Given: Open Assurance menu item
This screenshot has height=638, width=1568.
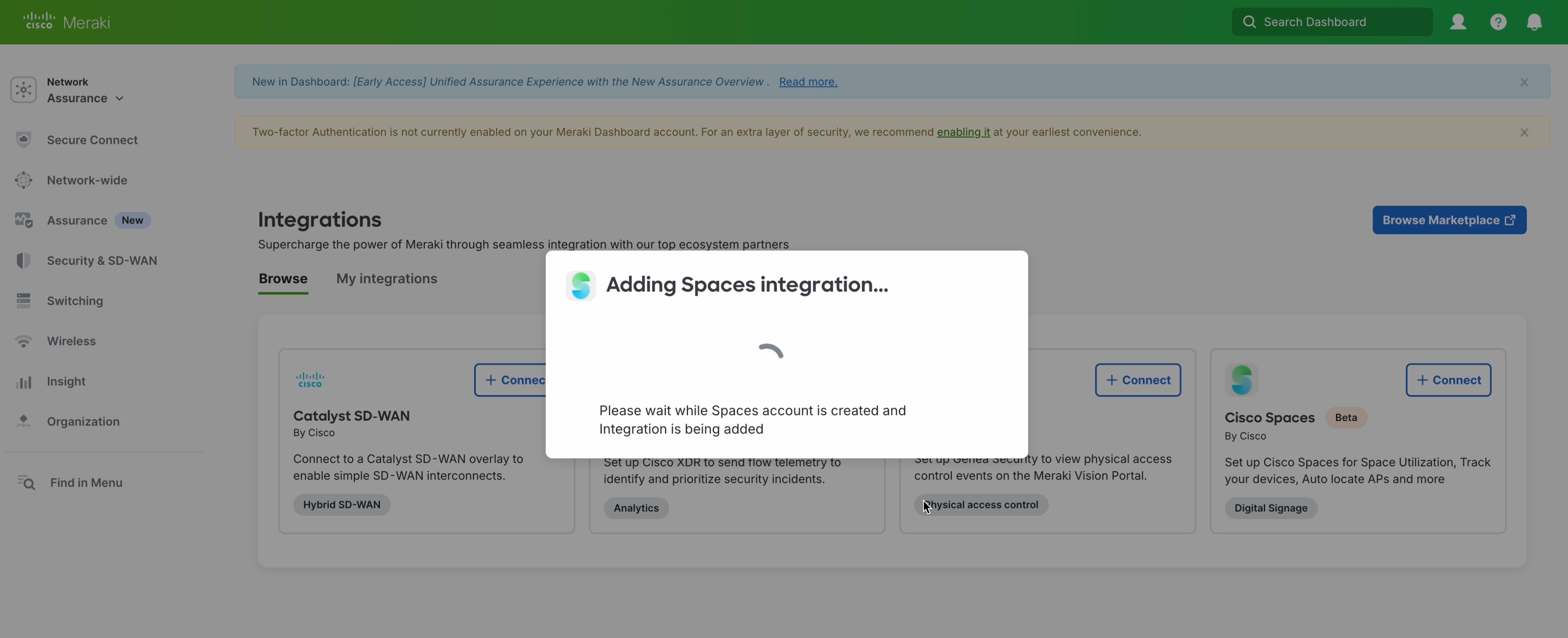Looking at the screenshot, I should [77, 220].
